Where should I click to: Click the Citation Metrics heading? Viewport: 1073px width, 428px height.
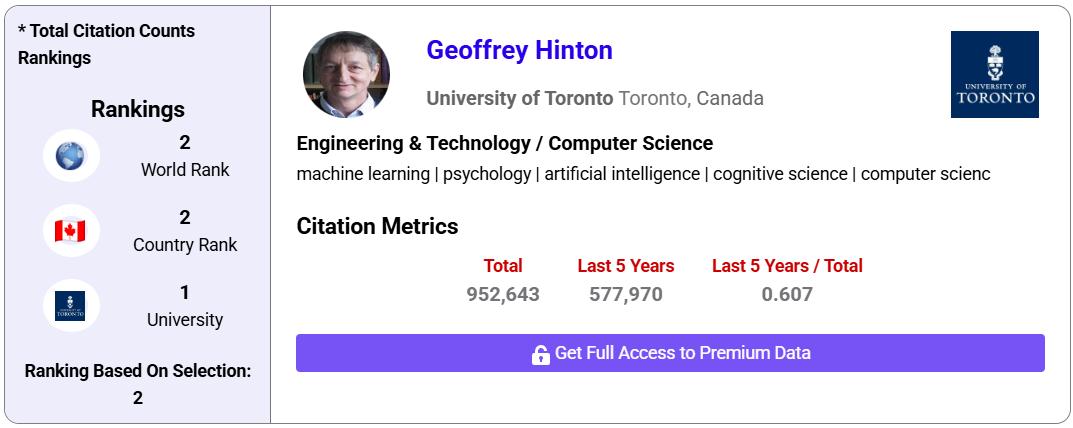point(377,226)
